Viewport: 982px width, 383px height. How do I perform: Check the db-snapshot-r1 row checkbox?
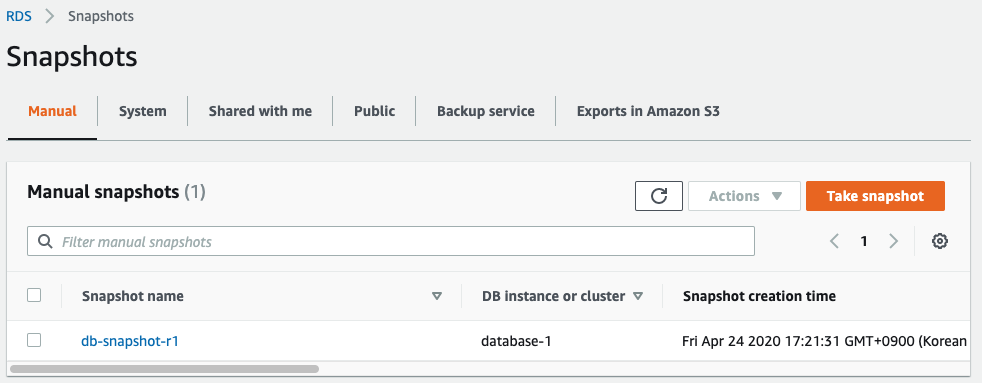click(x=34, y=340)
